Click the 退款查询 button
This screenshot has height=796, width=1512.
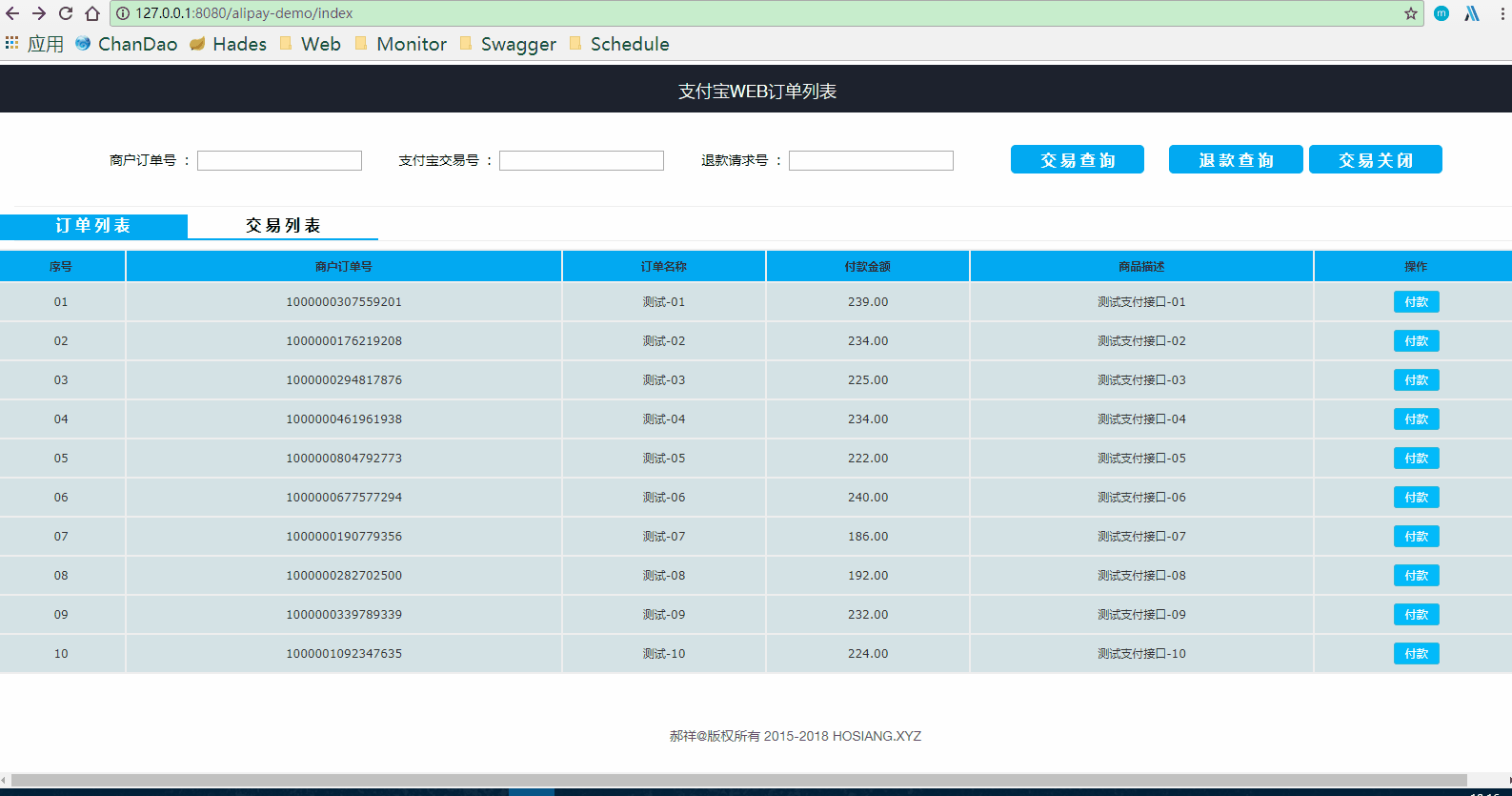[x=1236, y=159]
